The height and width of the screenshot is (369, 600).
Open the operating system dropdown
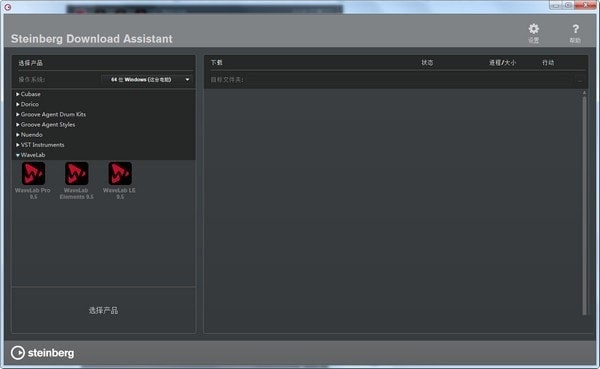[x=147, y=80]
